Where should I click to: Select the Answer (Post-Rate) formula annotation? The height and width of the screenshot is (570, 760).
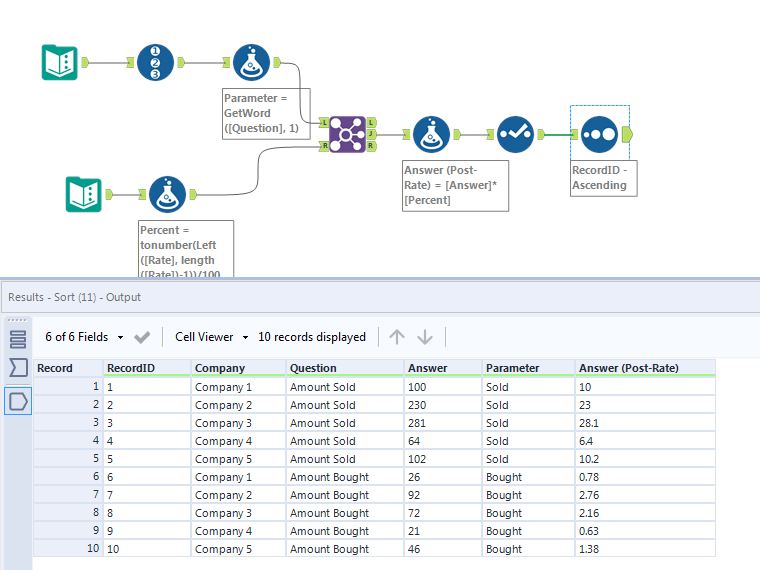(x=455, y=186)
